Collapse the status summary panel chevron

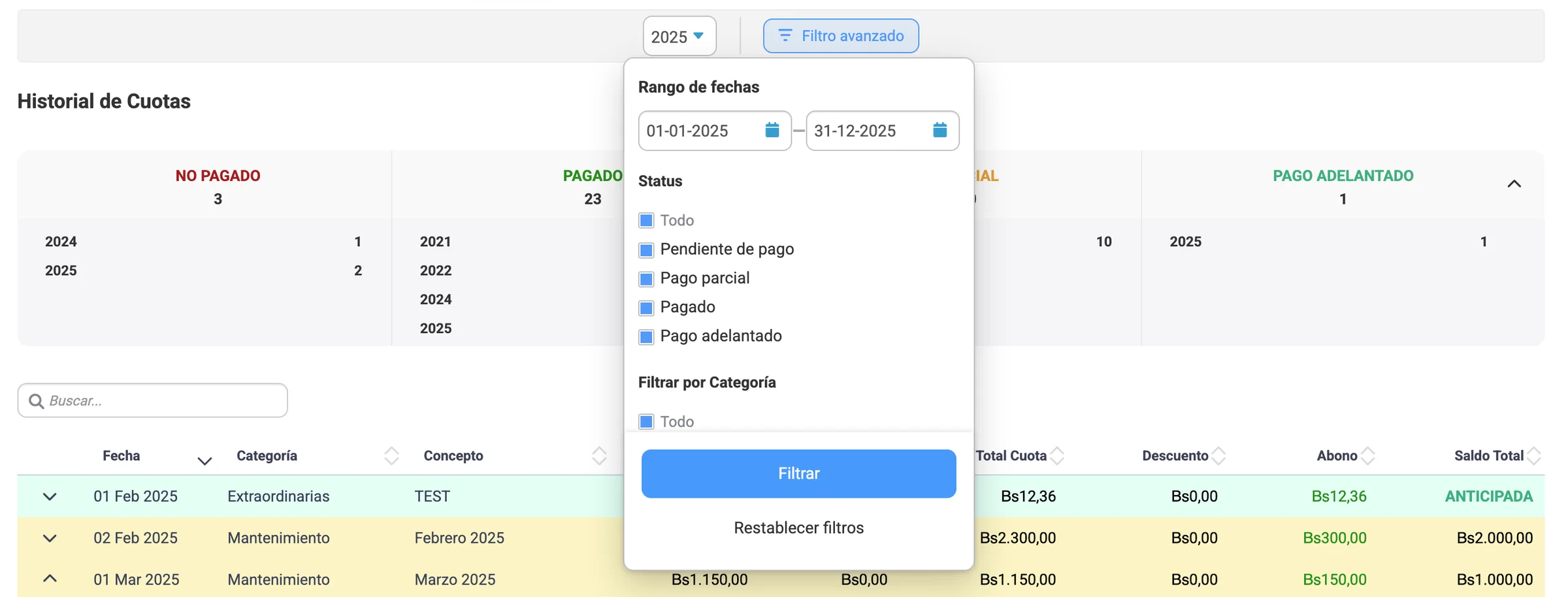point(1514,184)
